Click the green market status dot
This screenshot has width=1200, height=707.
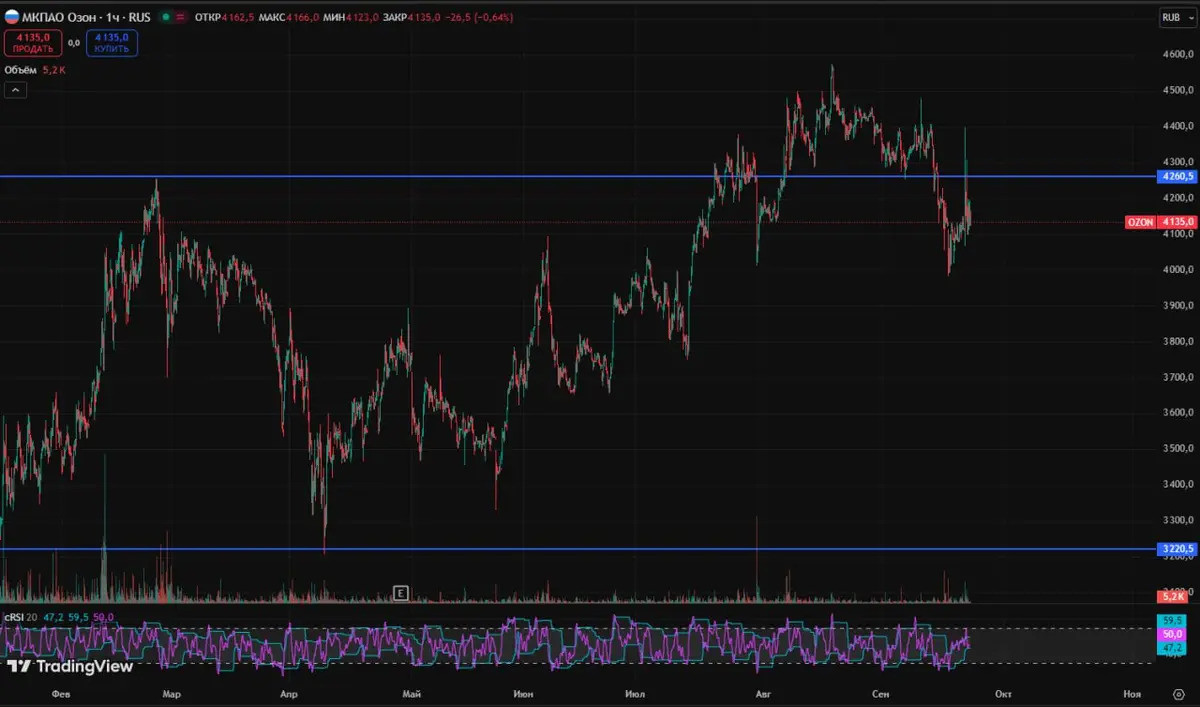point(165,17)
